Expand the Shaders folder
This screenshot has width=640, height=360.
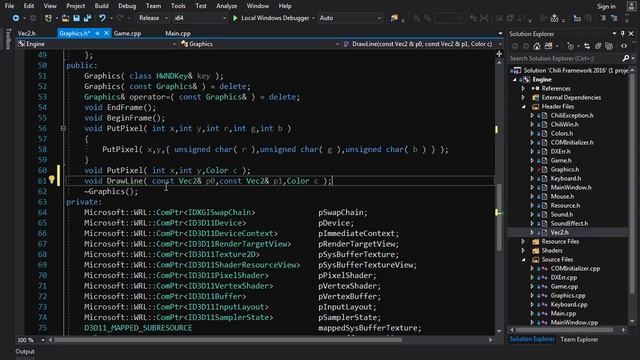523,251
